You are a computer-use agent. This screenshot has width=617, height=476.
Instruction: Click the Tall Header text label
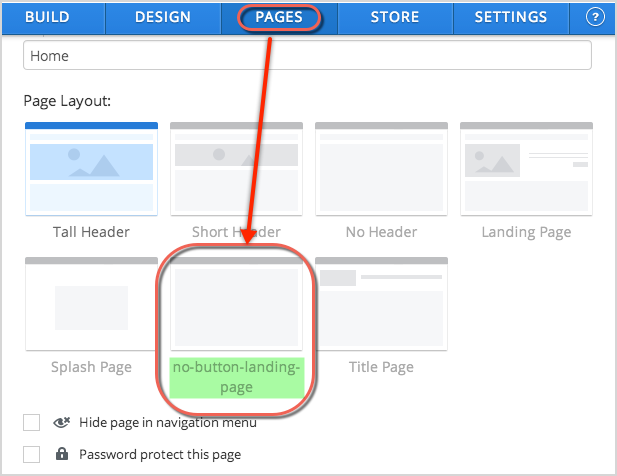(x=91, y=232)
